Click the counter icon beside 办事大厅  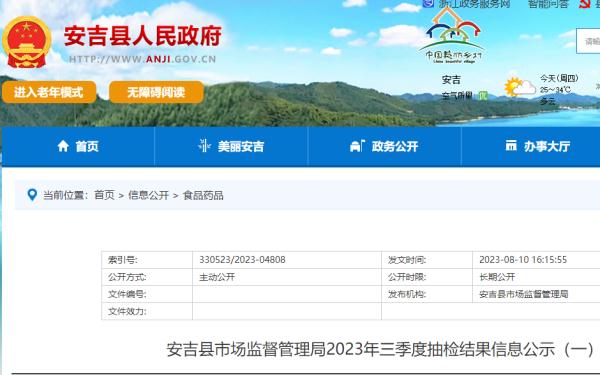tap(511, 145)
